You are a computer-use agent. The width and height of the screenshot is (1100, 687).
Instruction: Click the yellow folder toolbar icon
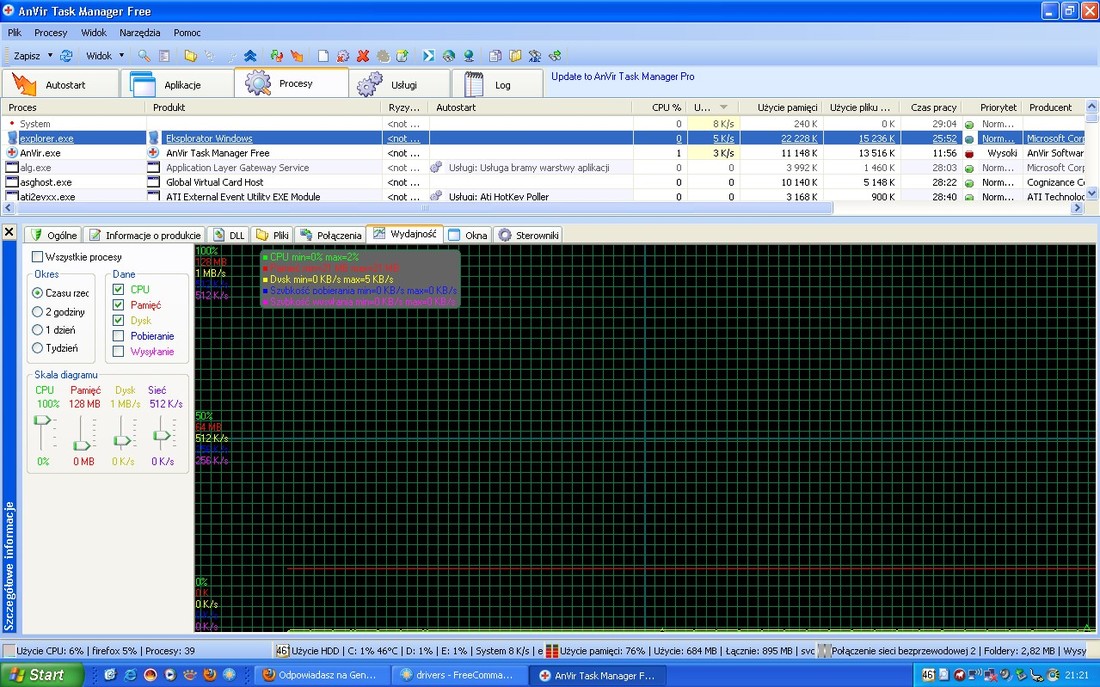coord(190,55)
